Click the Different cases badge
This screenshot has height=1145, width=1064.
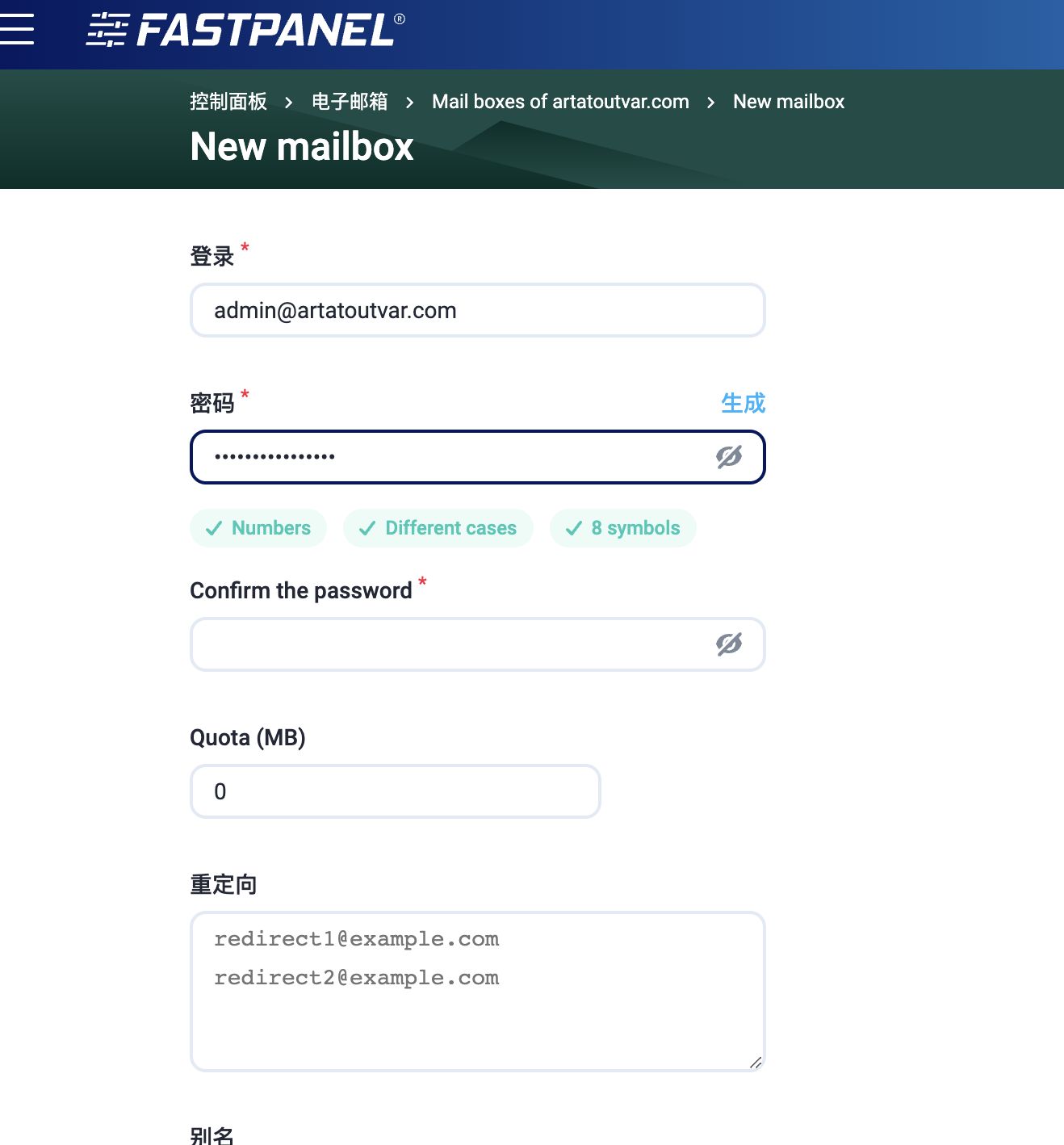pos(438,527)
